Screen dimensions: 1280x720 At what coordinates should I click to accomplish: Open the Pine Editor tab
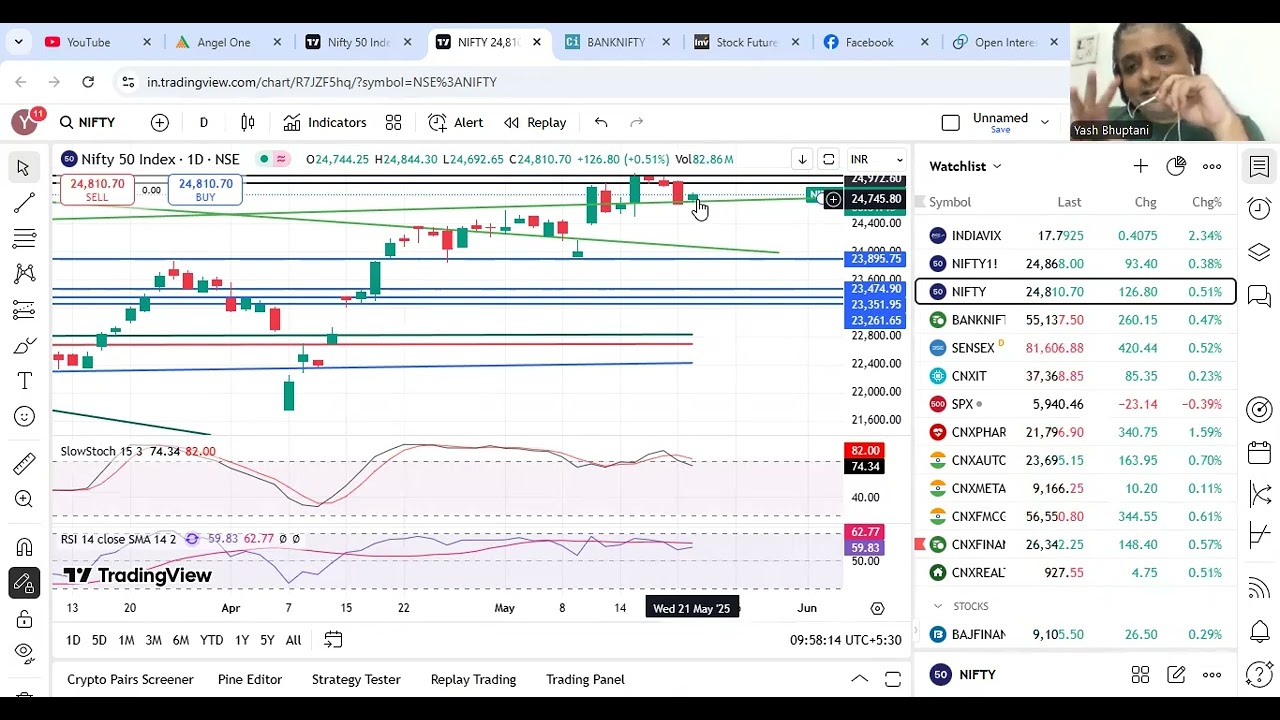point(250,679)
